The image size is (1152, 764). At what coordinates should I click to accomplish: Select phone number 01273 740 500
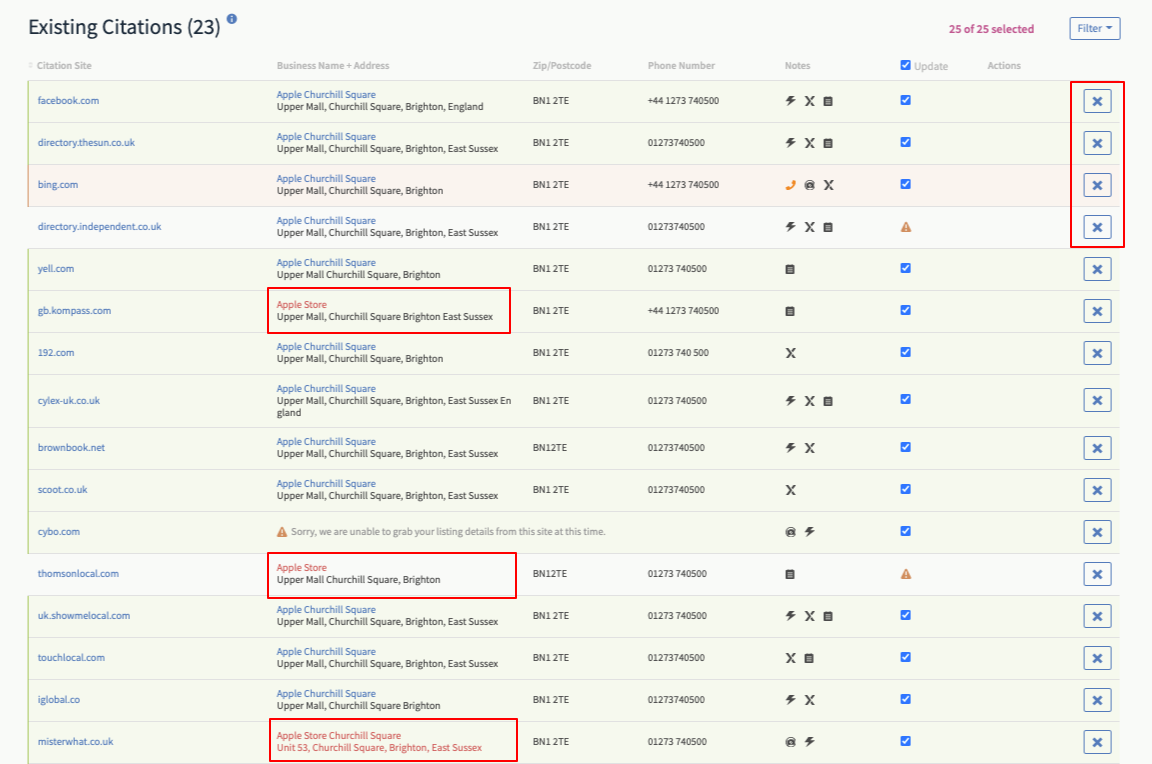[x=678, y=353]
